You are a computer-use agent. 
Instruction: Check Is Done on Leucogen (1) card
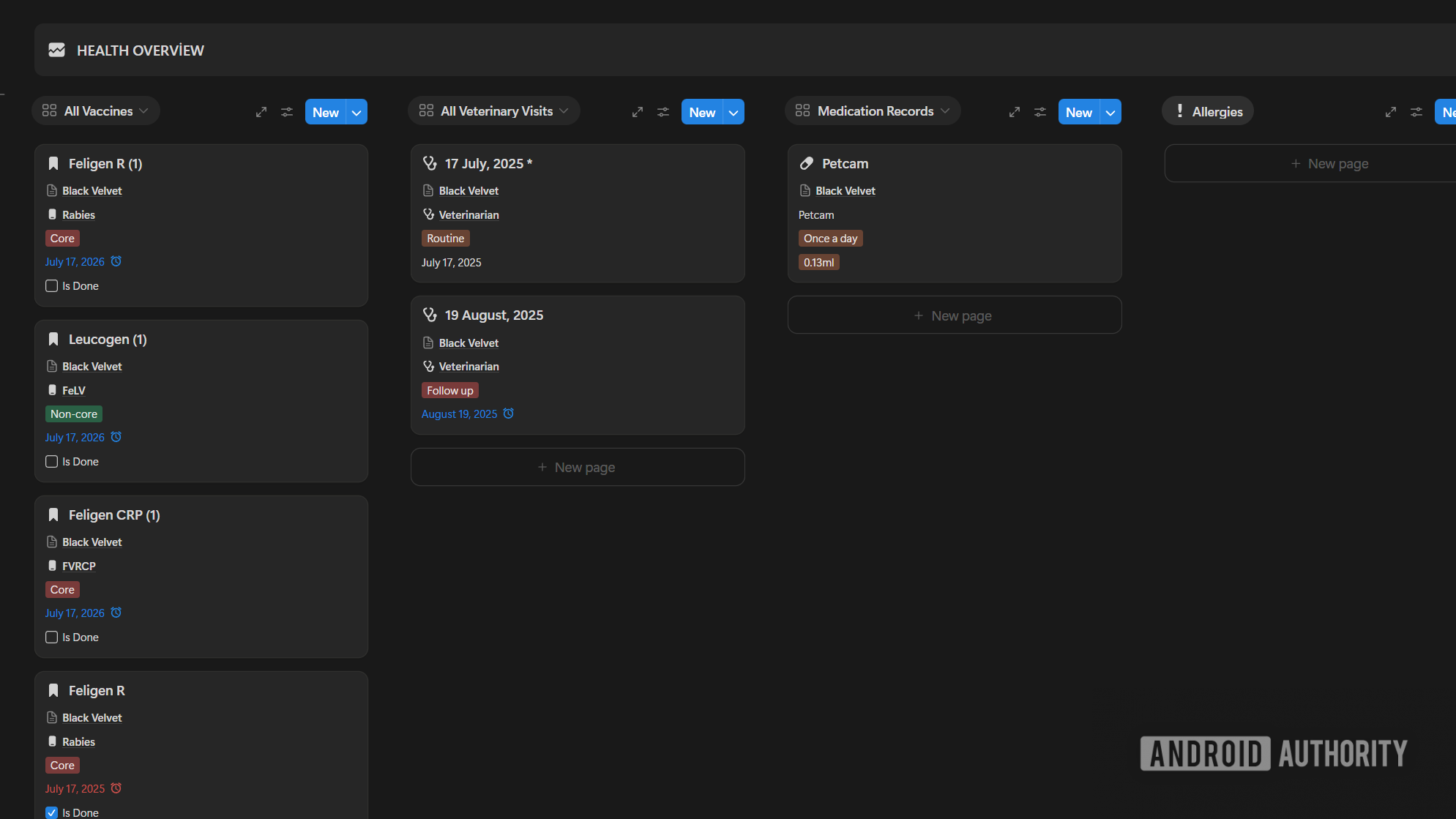[52, 462]
